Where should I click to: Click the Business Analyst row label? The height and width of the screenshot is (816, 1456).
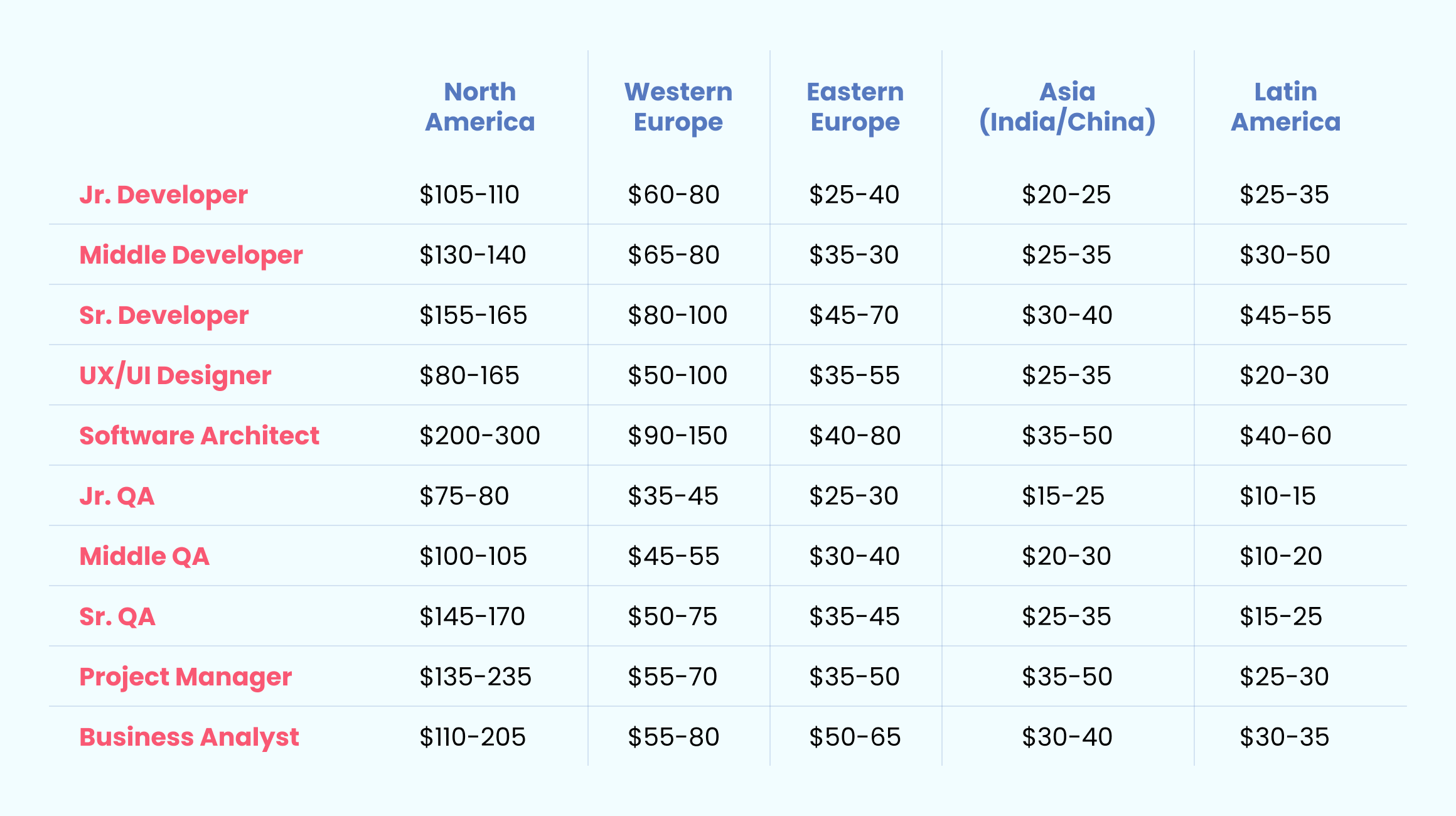tap(189, 737)
